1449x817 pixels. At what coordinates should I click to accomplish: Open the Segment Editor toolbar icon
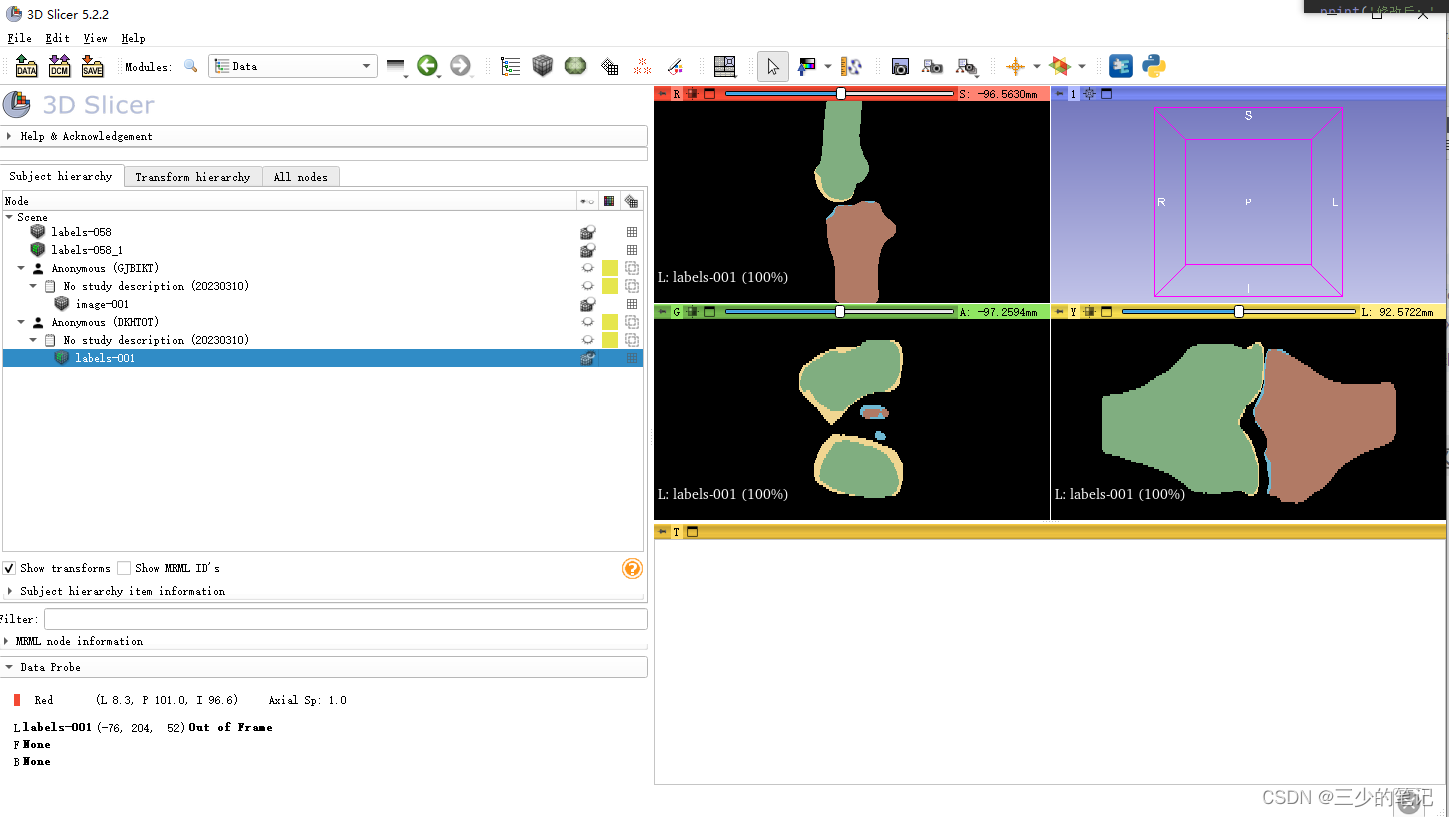pyautogui.click(x=675, y=66)
